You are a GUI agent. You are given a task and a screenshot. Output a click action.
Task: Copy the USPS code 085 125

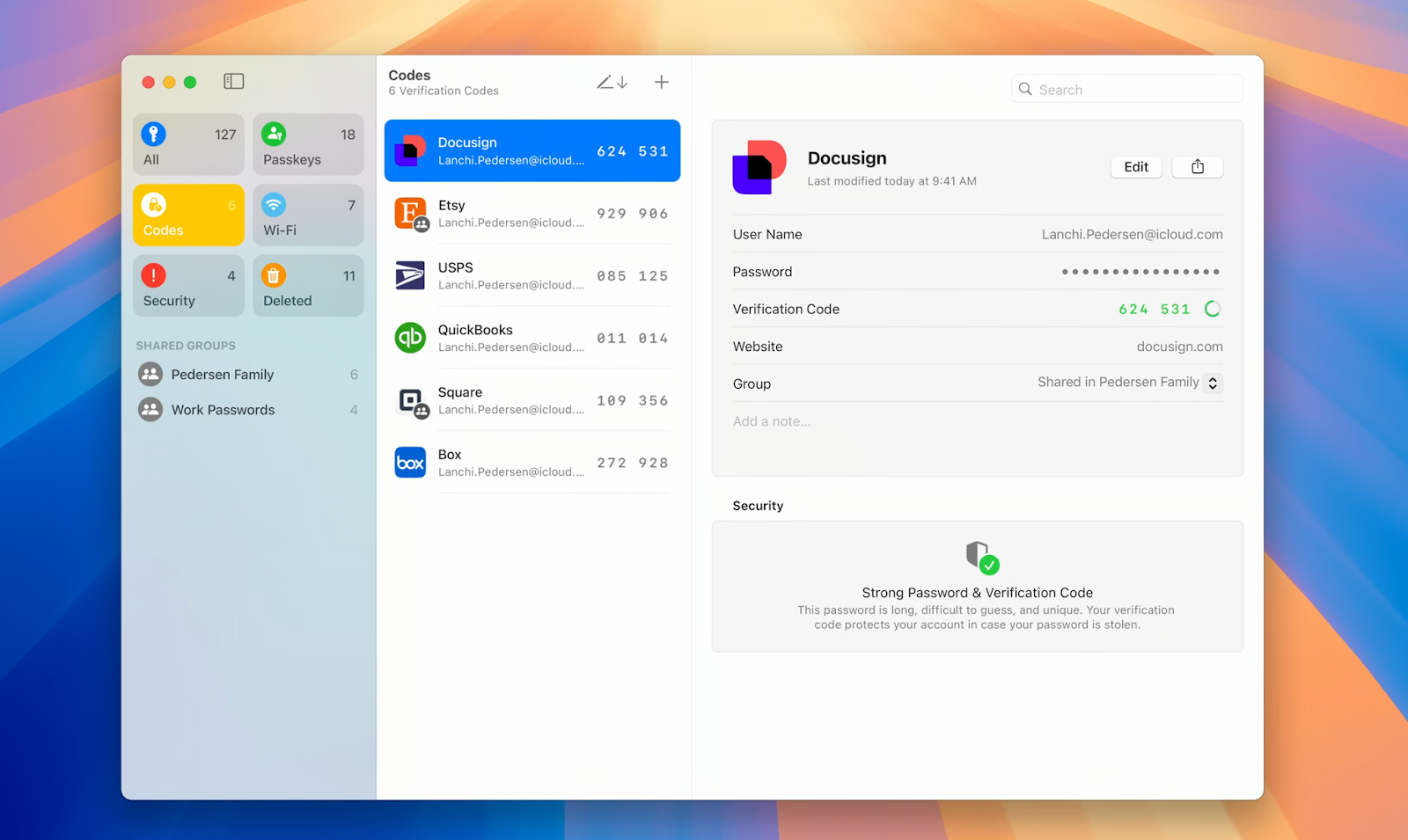click(x=633, y=276)
